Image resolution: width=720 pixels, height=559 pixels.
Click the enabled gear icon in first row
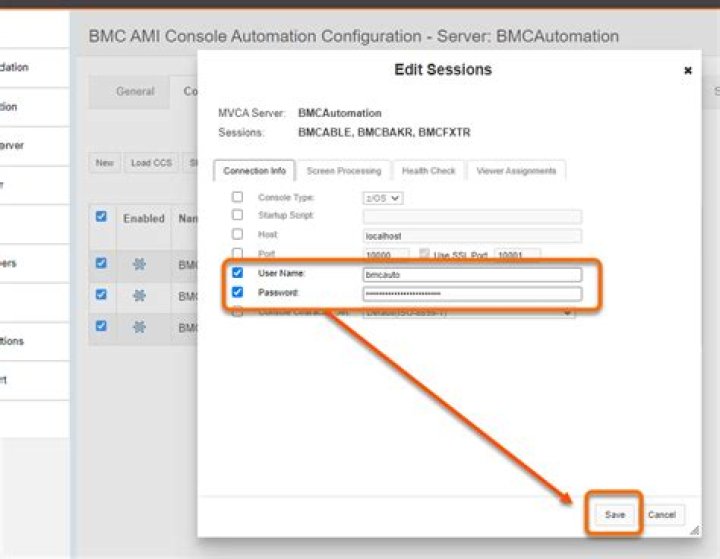point(139,264)
